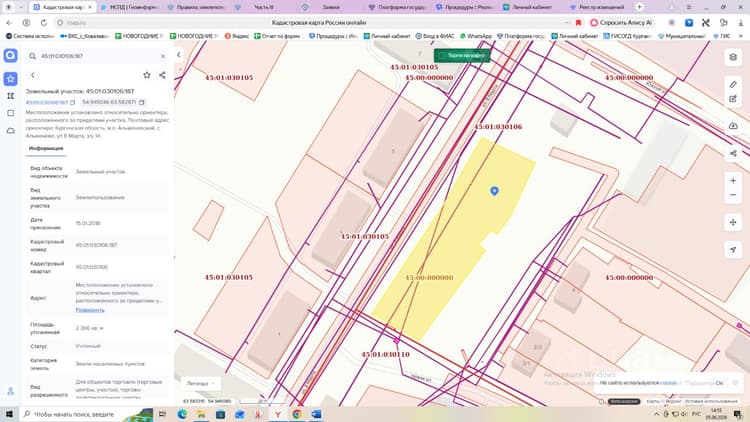Toggle the favorites sidebar button
The width and height of the screenshot is (750, 422).
[x=11, y=79]
